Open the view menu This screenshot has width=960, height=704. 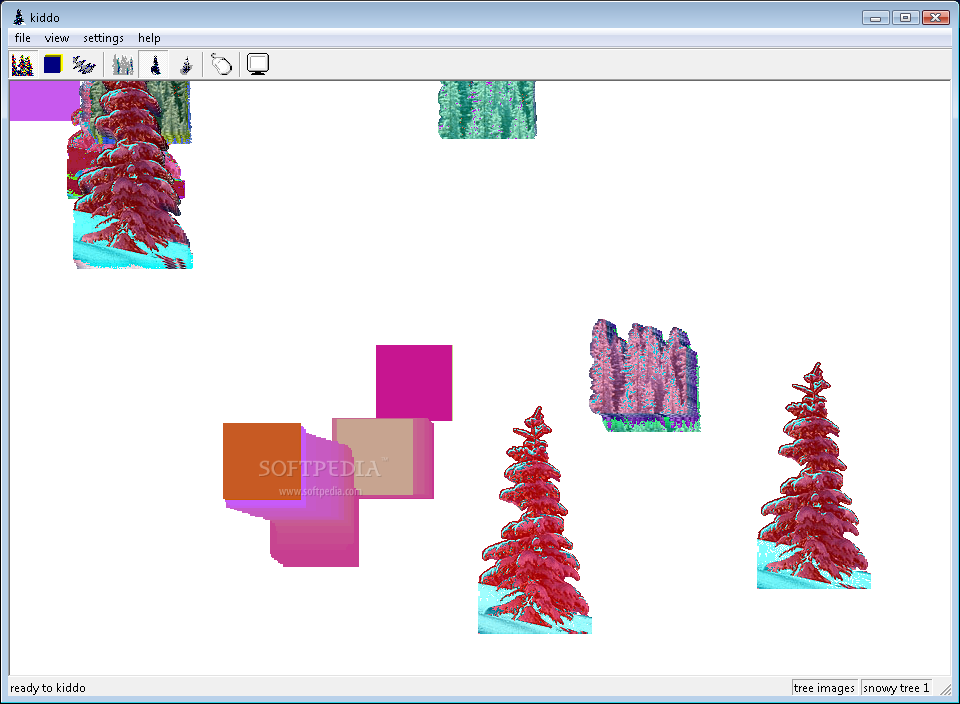pos(57,38)
